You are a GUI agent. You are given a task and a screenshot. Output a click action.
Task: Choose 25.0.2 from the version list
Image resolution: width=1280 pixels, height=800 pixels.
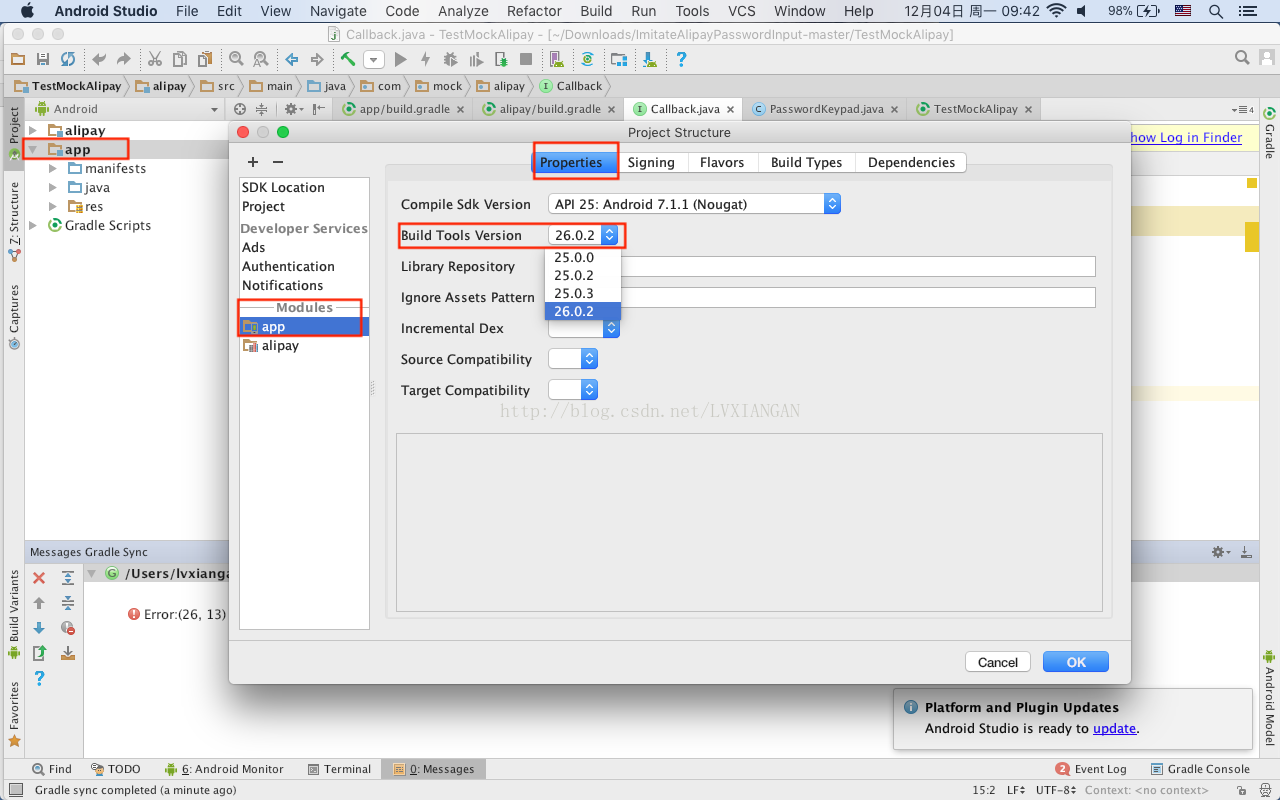point(583,275)
